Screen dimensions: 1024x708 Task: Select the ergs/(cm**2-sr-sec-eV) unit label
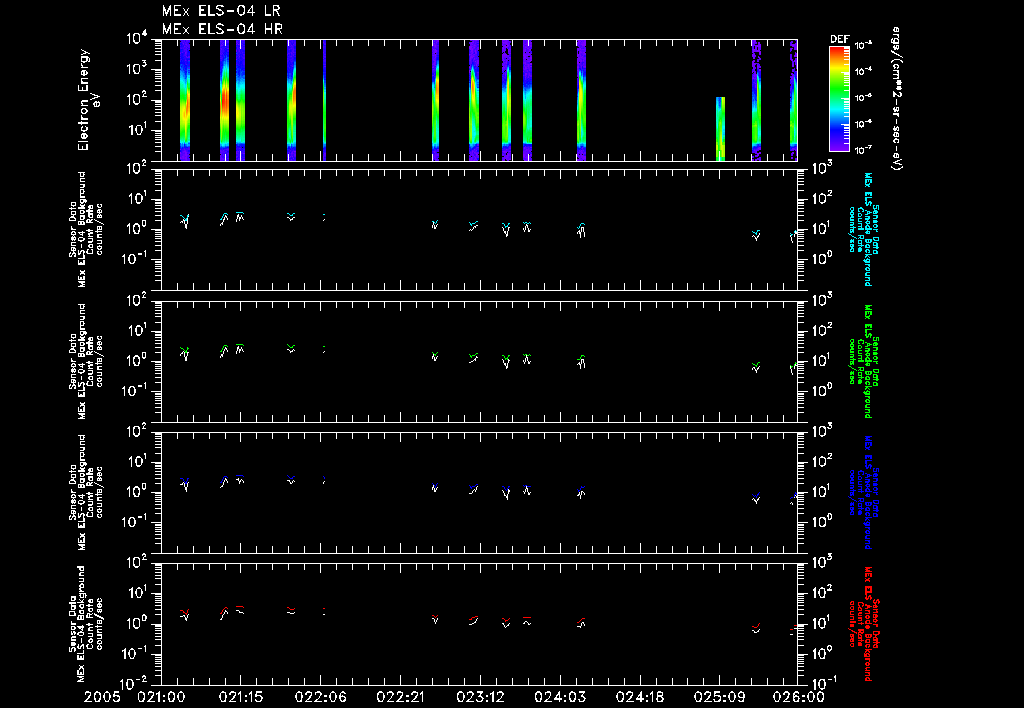(x=897, y=99)
